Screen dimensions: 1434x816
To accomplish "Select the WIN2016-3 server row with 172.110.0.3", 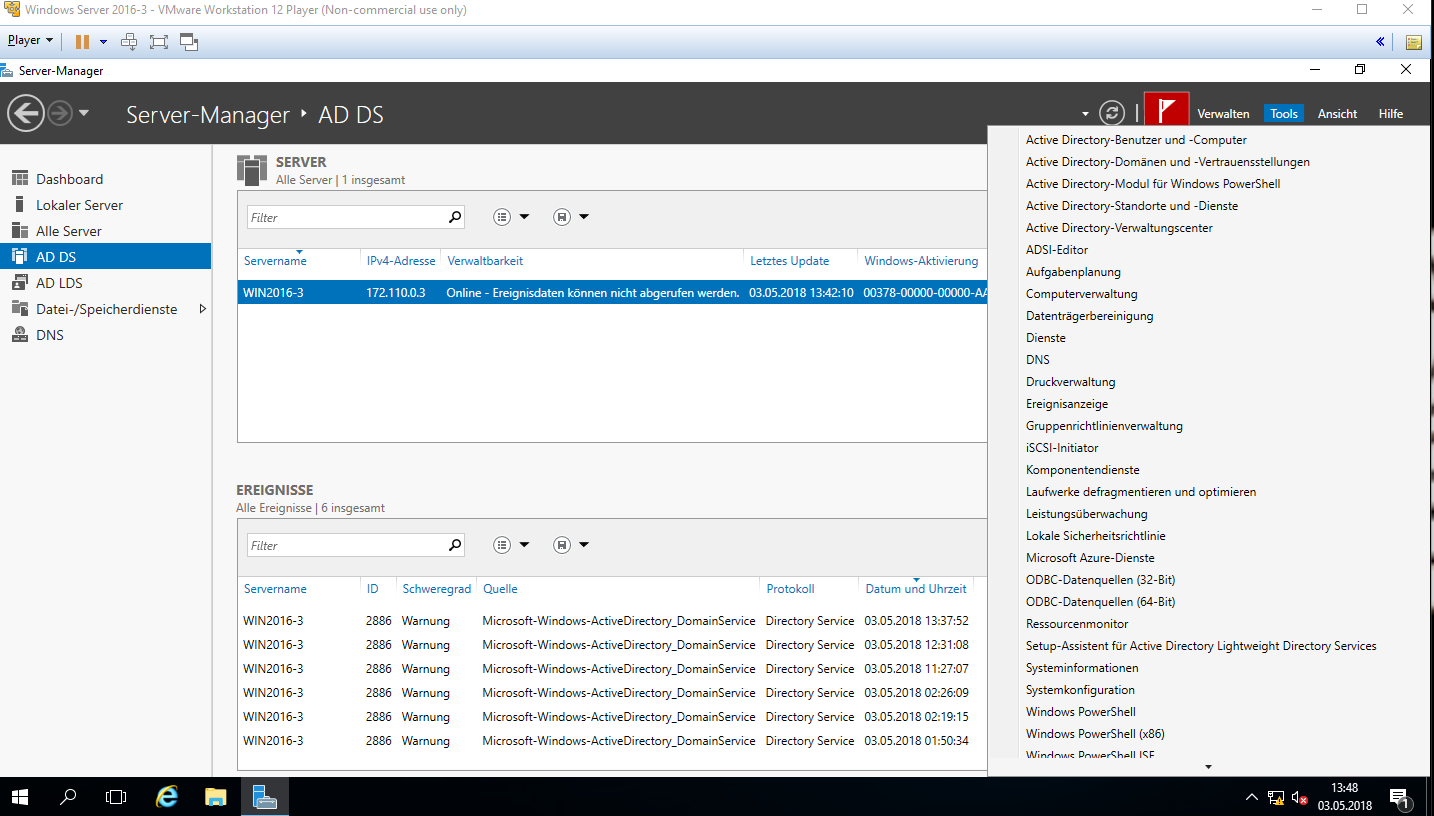I will [x=612, y=293].
